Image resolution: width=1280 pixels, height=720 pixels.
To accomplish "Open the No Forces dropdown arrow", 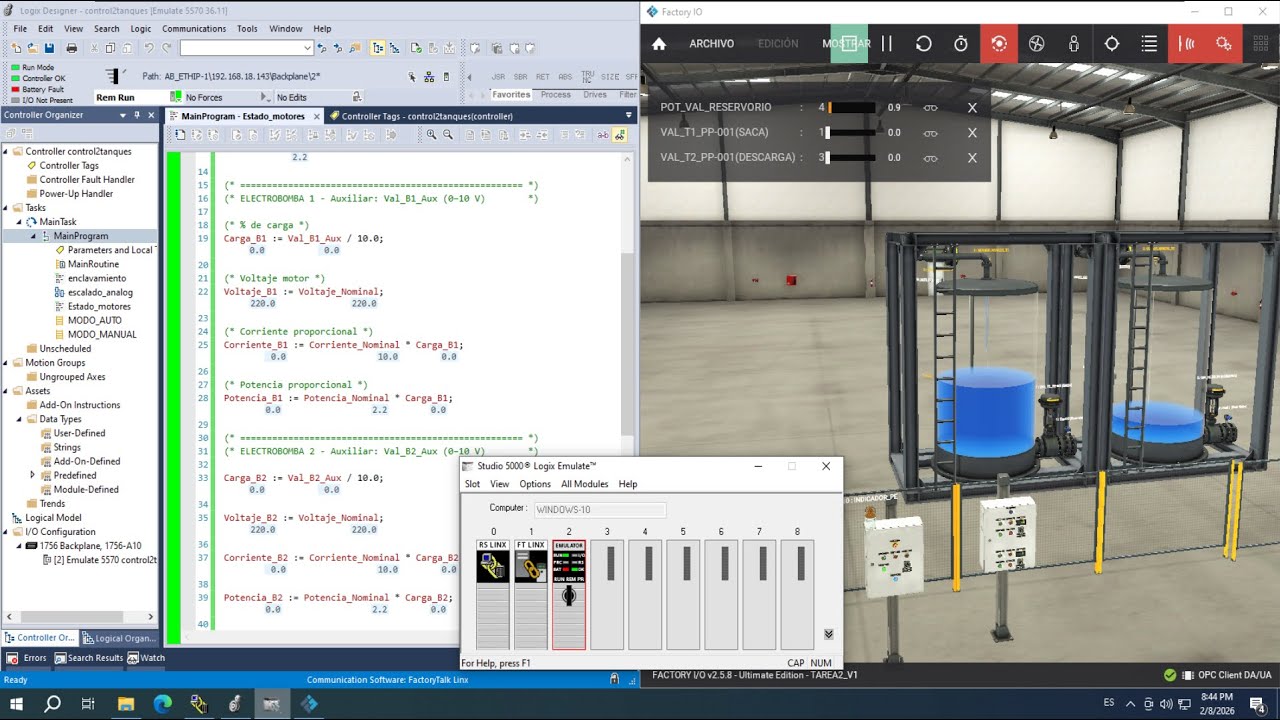I will (x=264, y=97).
